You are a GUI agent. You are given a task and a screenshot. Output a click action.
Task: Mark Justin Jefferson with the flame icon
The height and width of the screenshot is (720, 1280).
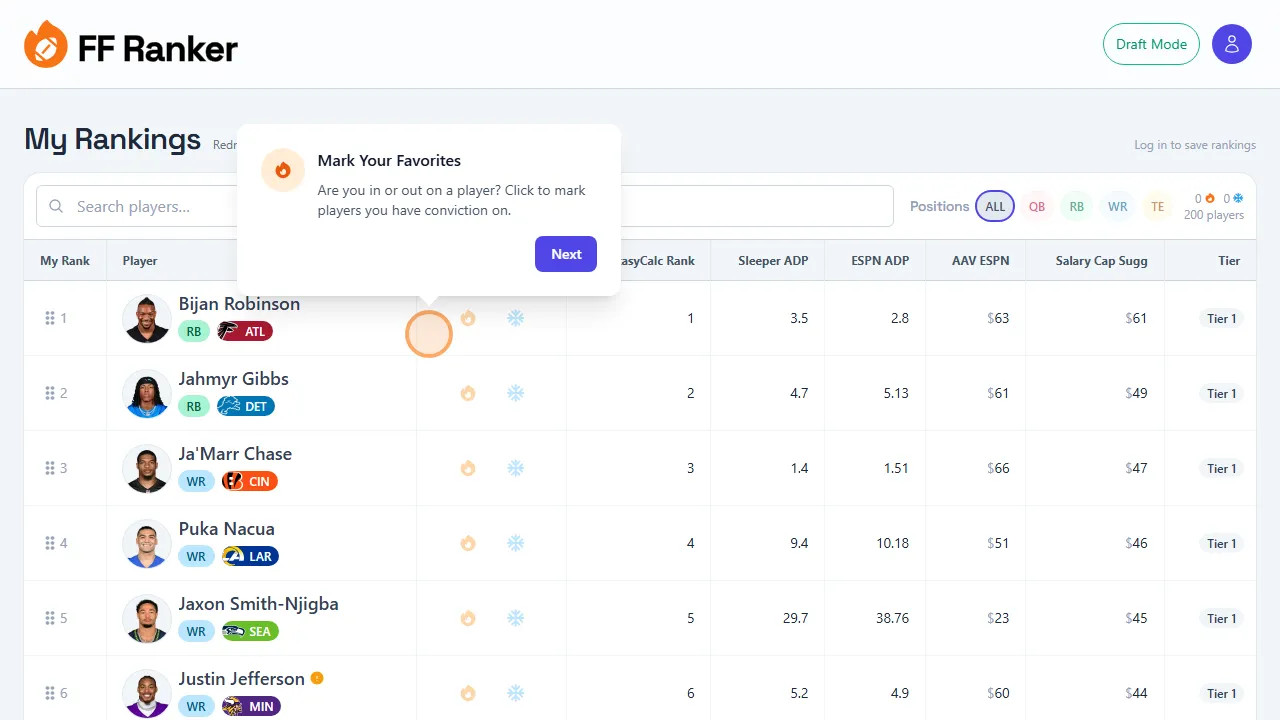coord(468,693)
